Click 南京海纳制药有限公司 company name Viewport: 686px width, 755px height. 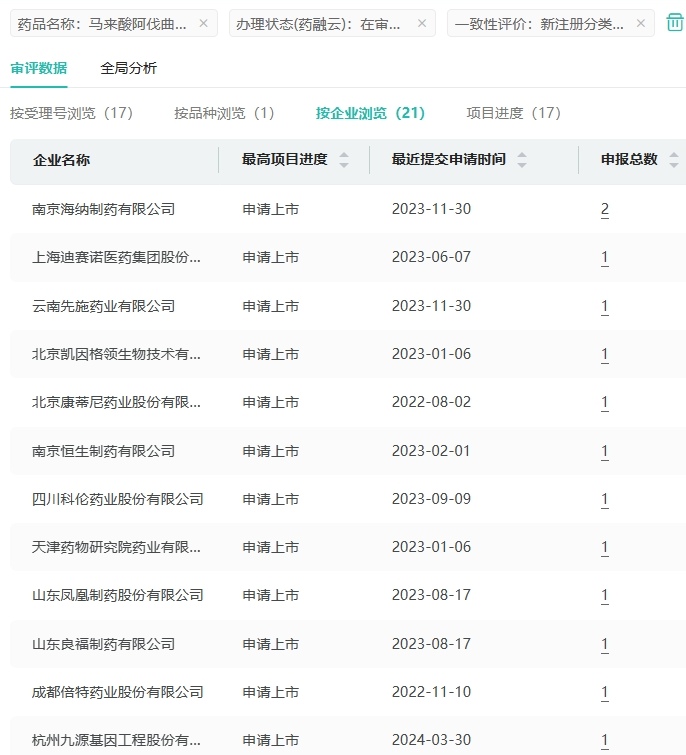tap(103, 209)
